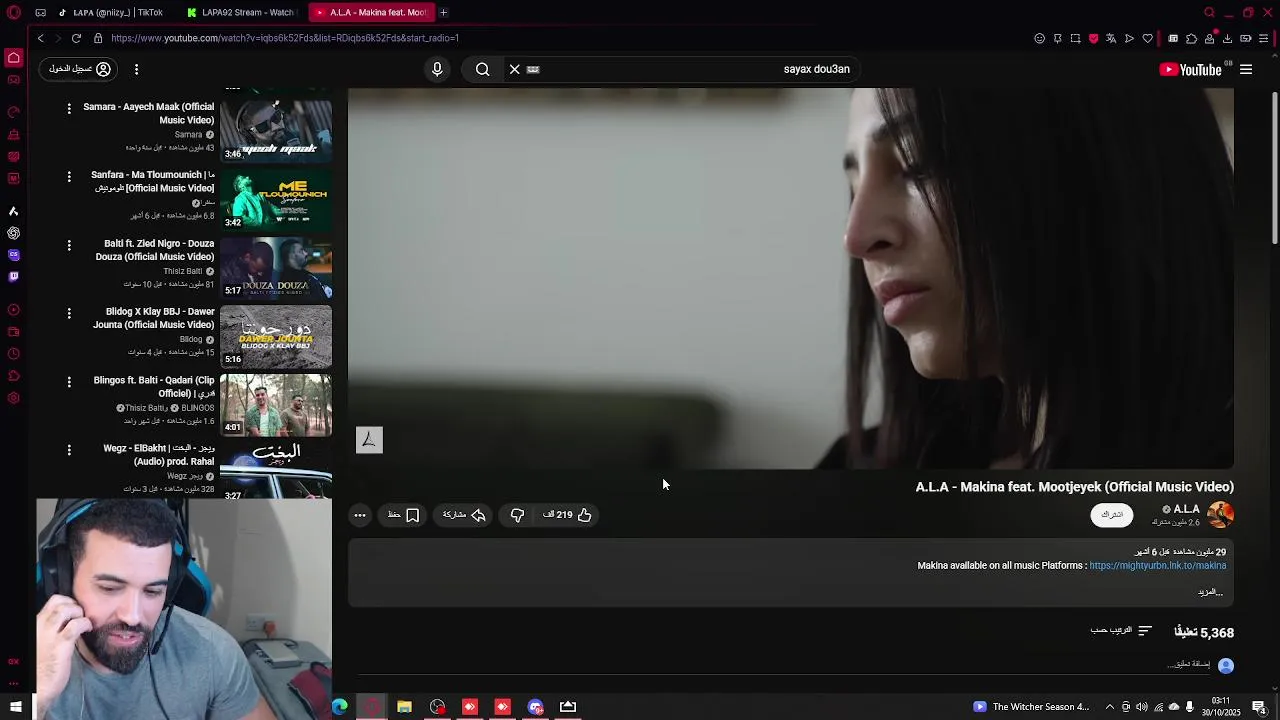
Task: Open File Explorer from the taskbar
Action: pyautogui.click(x=405, y=707)
